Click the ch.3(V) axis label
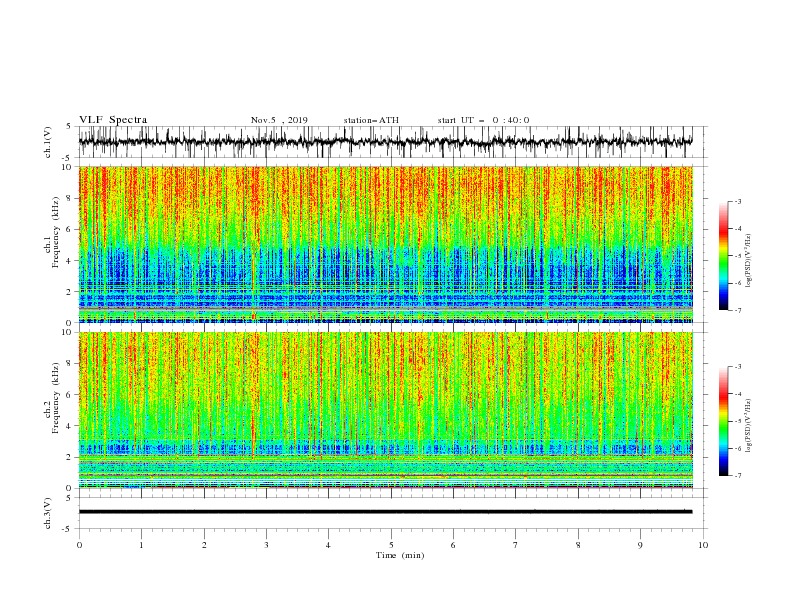This screenshot has width=792, height=612. [x=48, y=513]
